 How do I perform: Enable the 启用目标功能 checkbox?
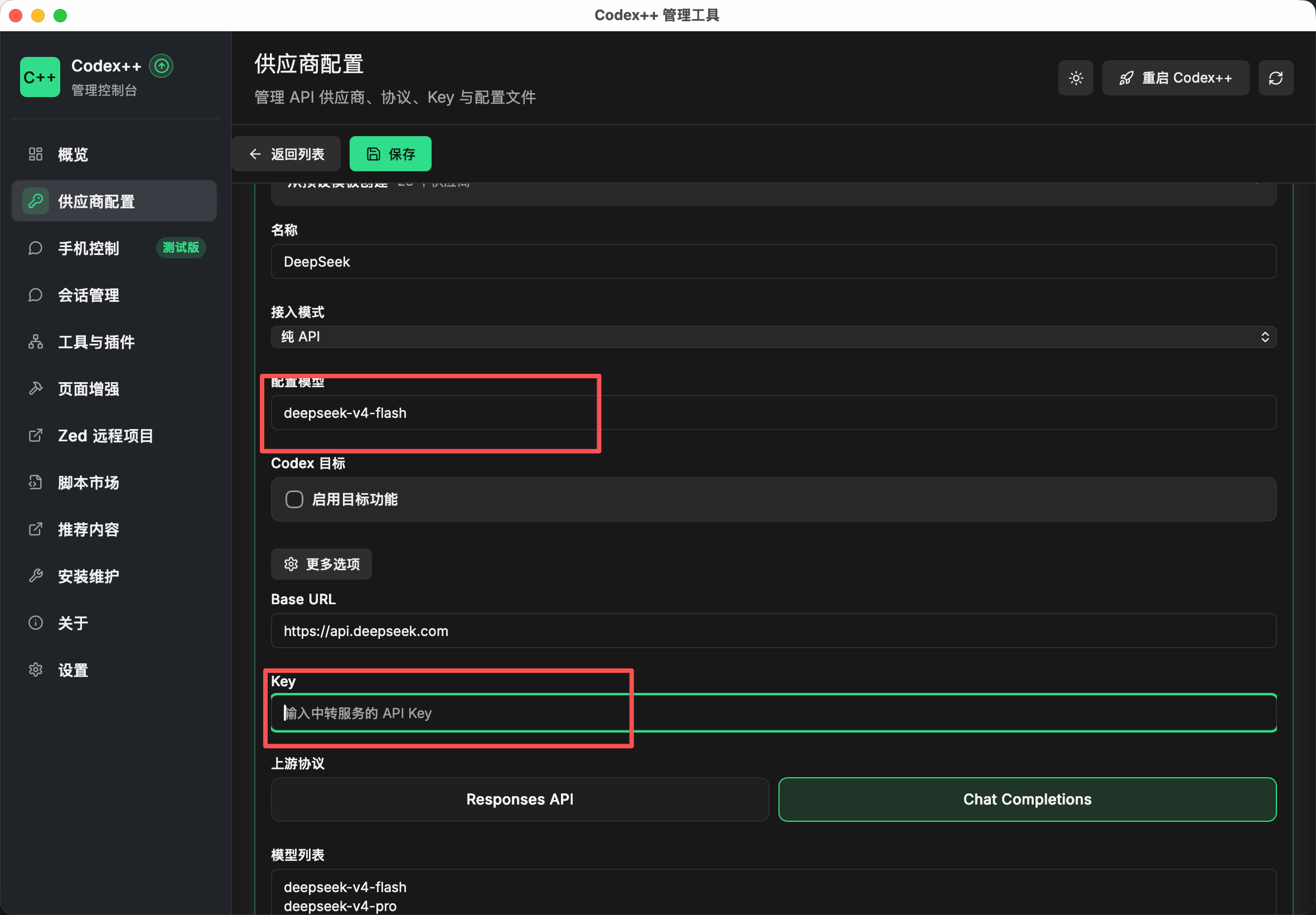click(x=294, y=499)
